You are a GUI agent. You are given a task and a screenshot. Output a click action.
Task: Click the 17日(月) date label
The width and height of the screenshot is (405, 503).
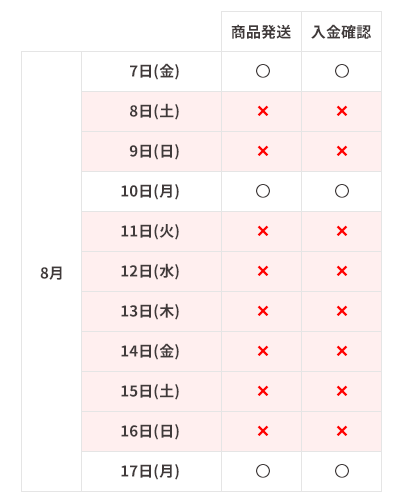point(150,471)
